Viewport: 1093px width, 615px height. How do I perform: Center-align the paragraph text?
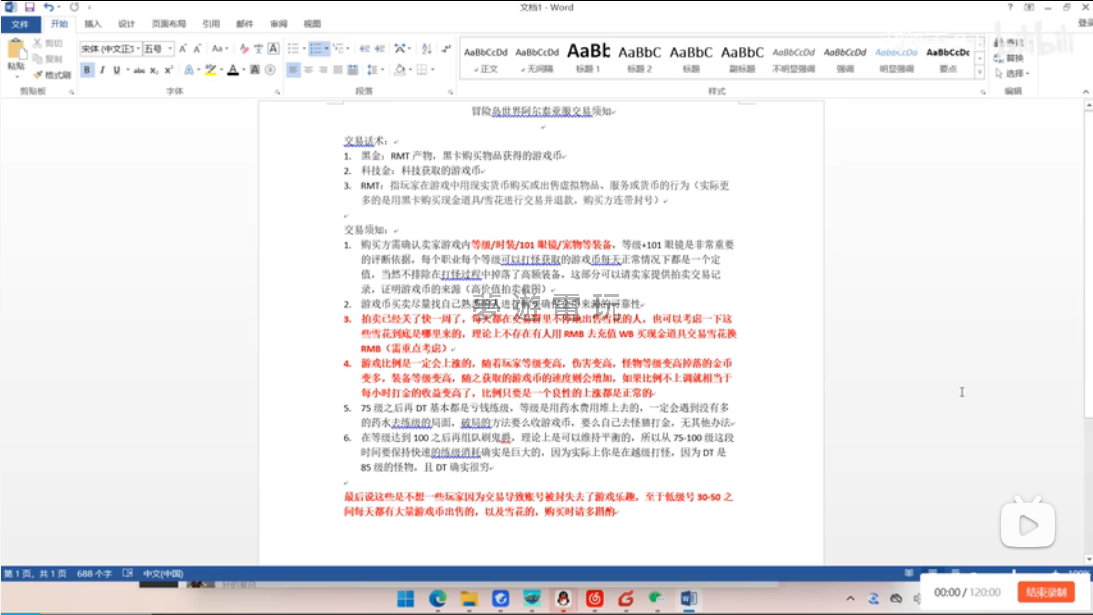[x=310, y=70]
